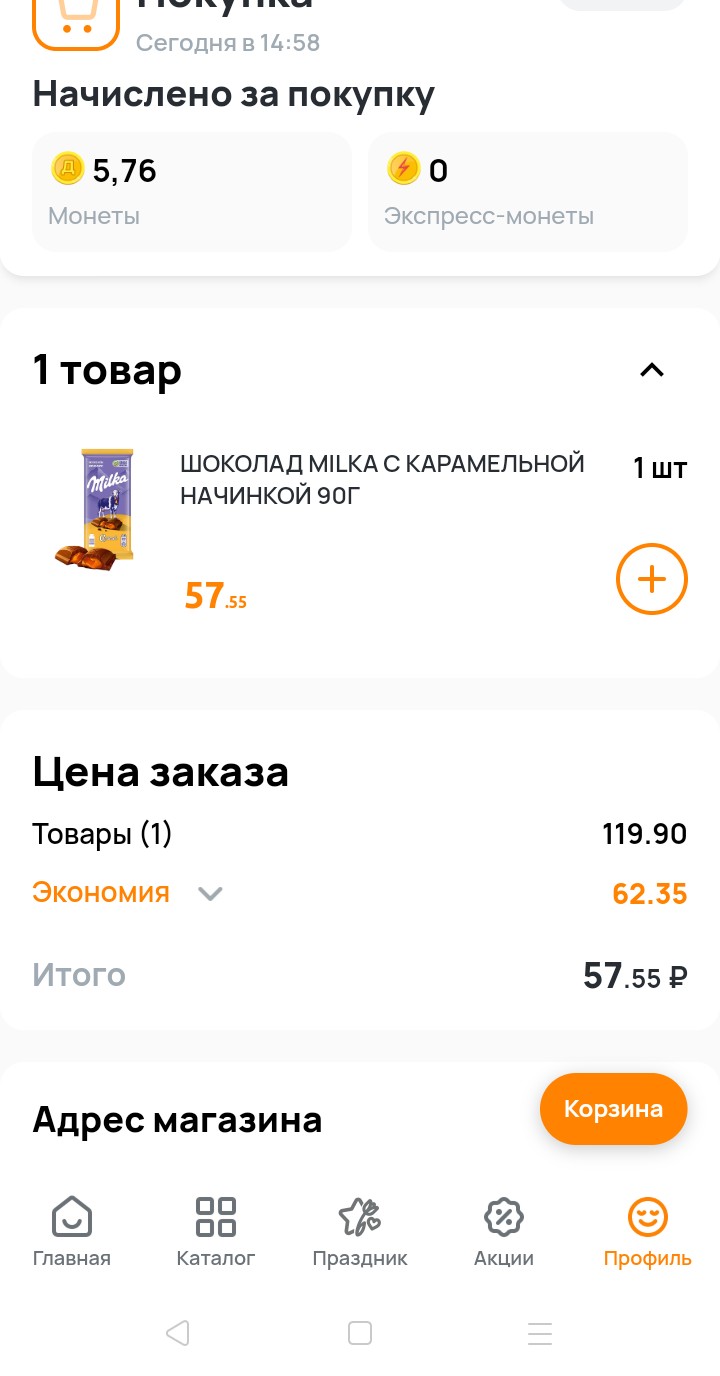Tap the Milka caramel chocolate product name

[382, 479]
